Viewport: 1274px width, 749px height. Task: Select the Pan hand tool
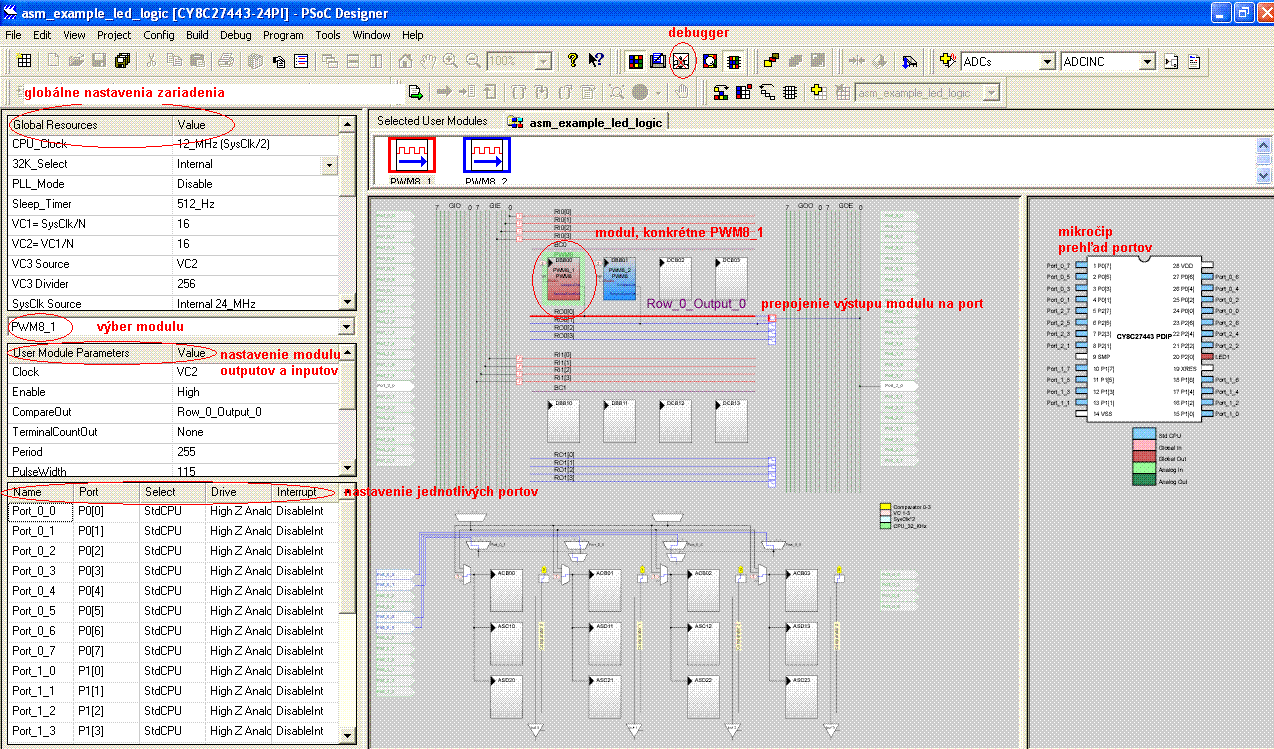coord(428,61)
